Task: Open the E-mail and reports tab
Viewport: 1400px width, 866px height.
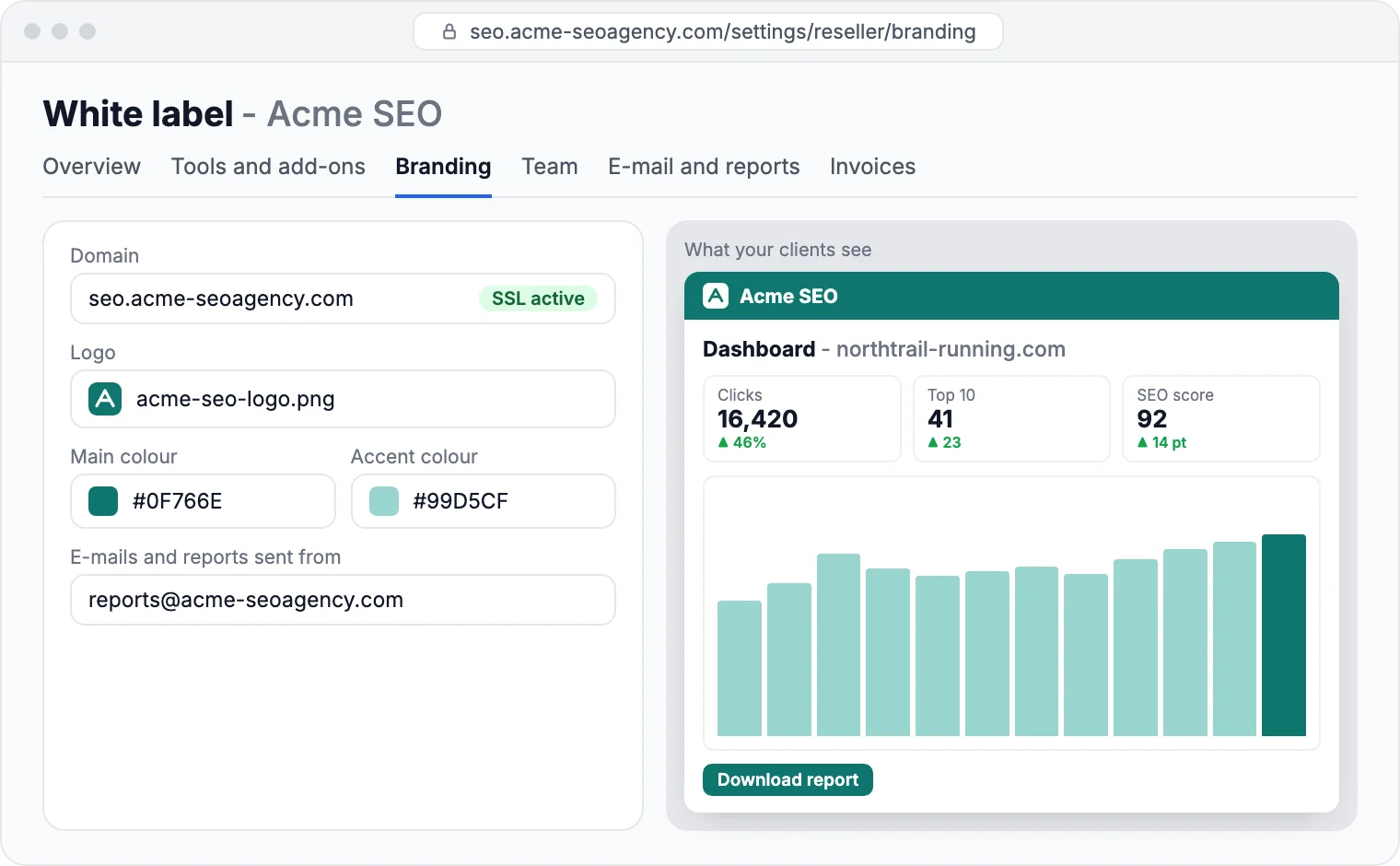Action: pyautogui.click(x=704, y=167)
